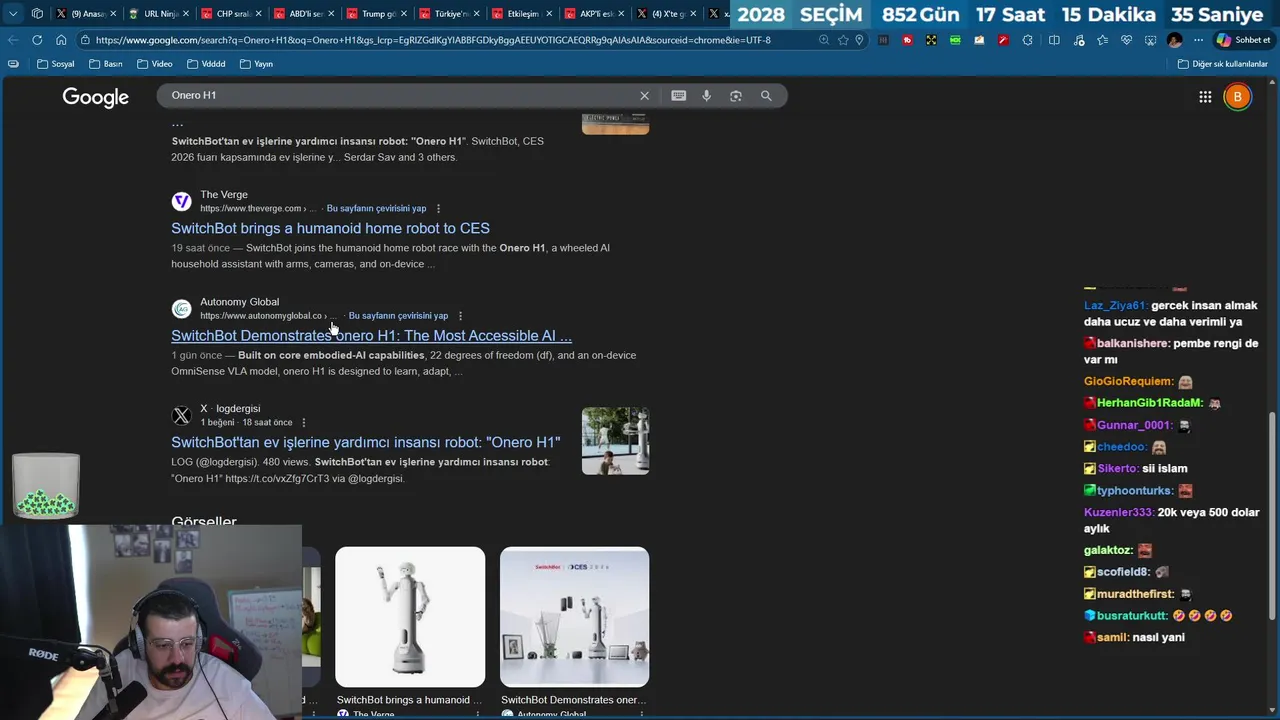The image size is (1280, 720).
Task: Open logdergisi 'SwitchBot'tan ev işlerine' X link
Action: tap(365, 443)
